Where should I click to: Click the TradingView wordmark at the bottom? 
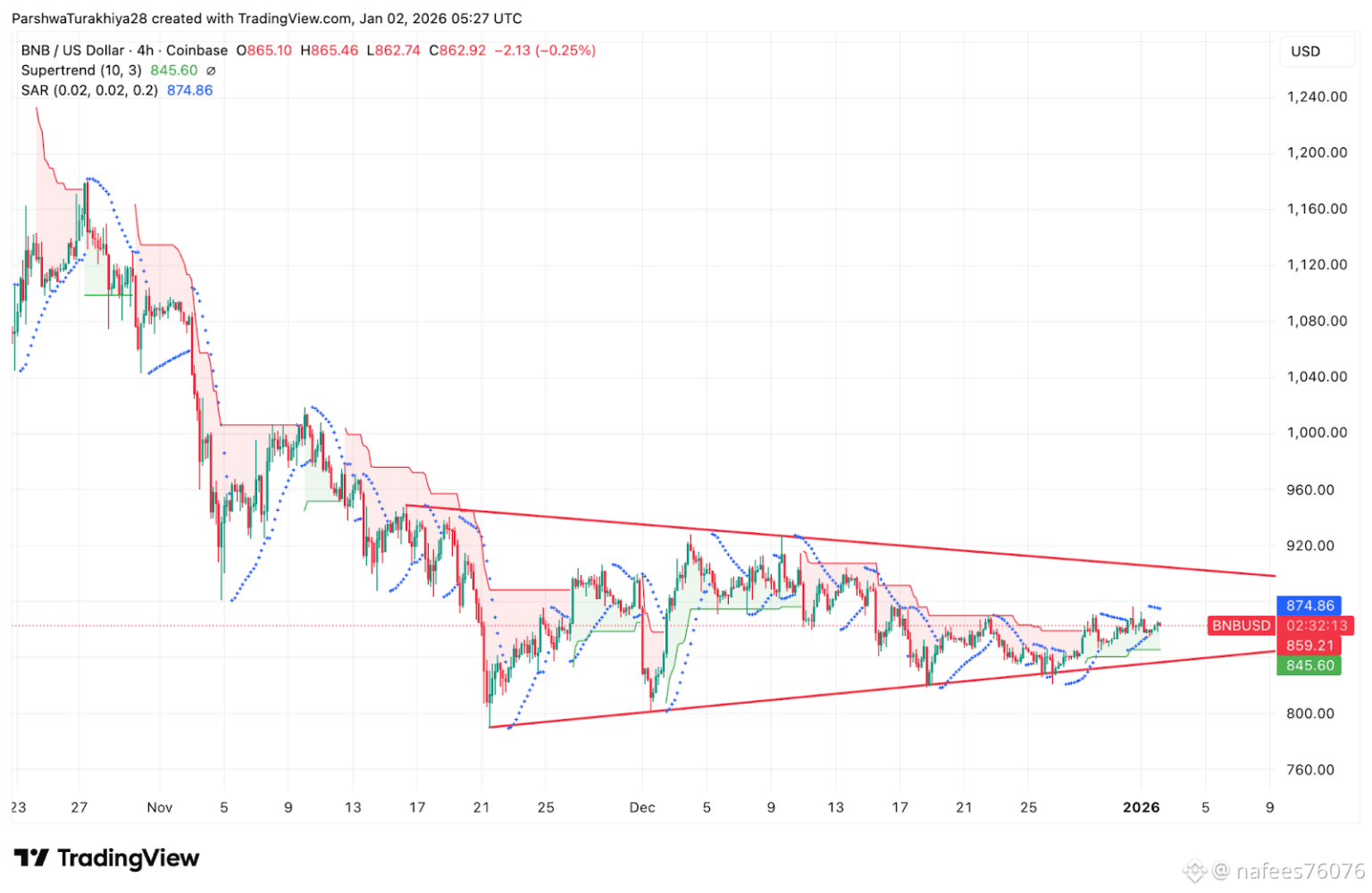click(129, 858)
